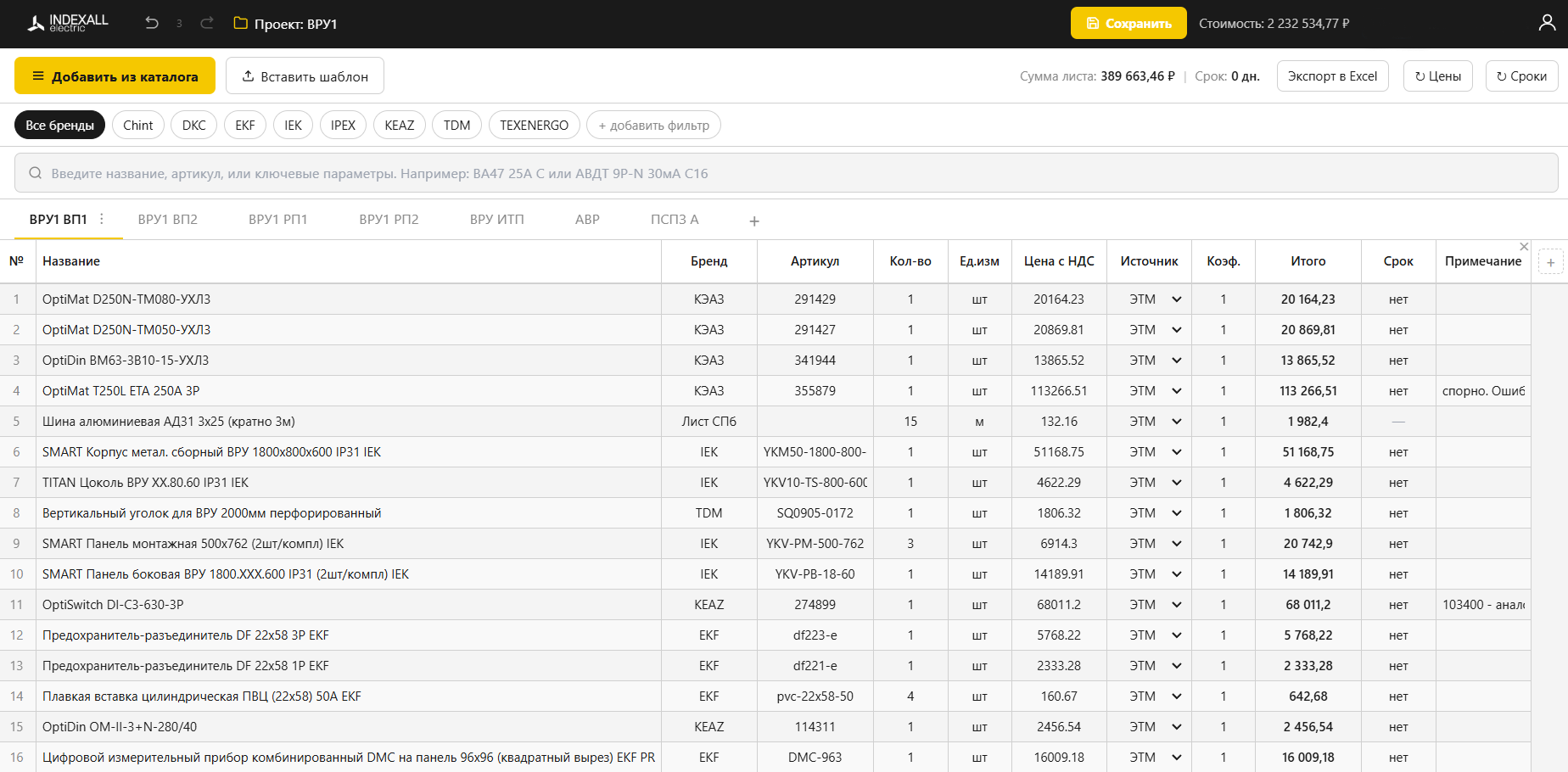Filter by KEAZ brand chip
The width and height of the screenshot is (1568, 772).
399,126
